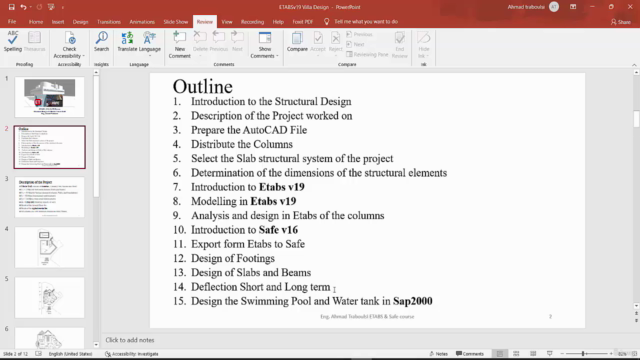Select slide 5 thumbnail

click(49, 298)
